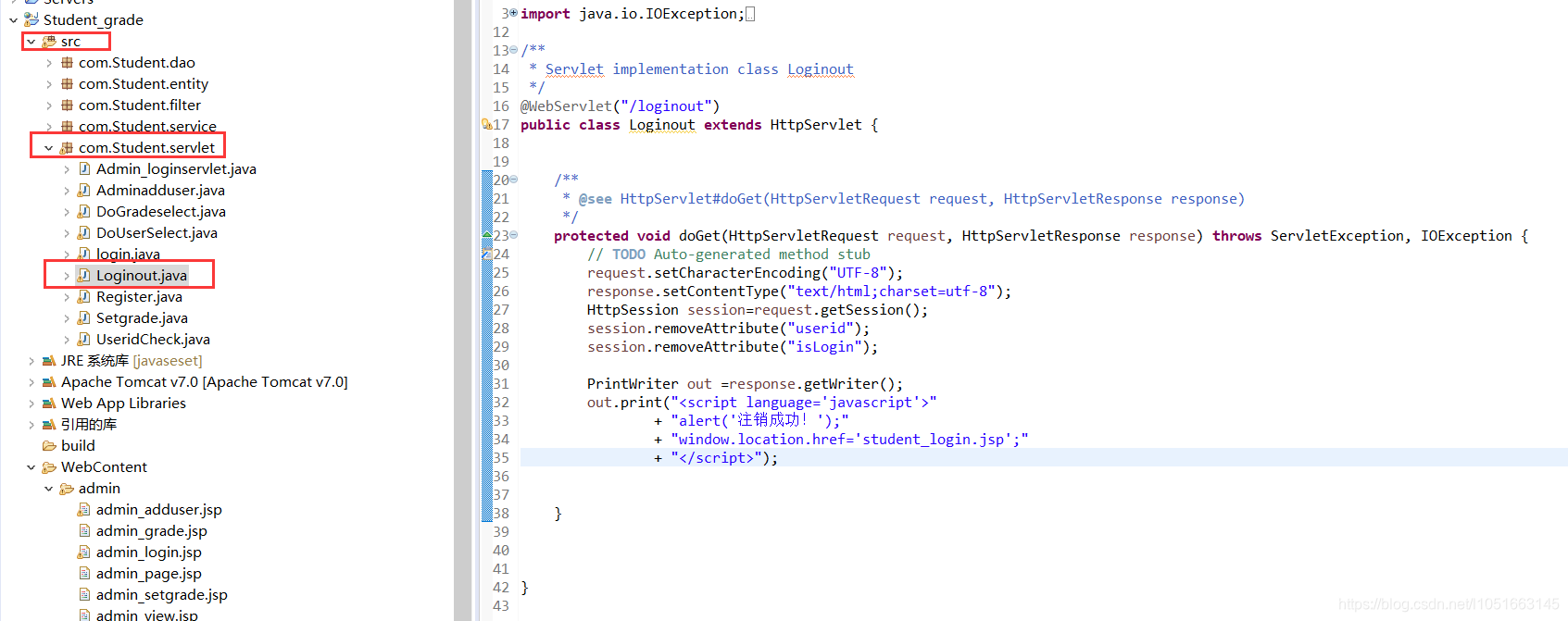Click the removeAttribute("isLogin") line
The width and height of the screenshot is (1568, 621).
point(732,347)
